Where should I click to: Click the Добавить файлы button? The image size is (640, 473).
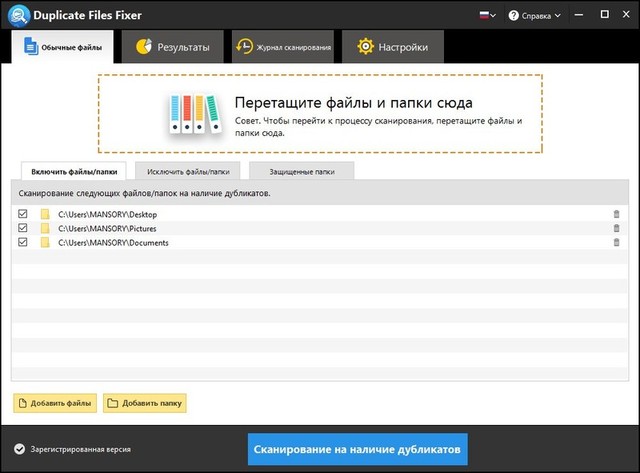click(x=55, y=403)
